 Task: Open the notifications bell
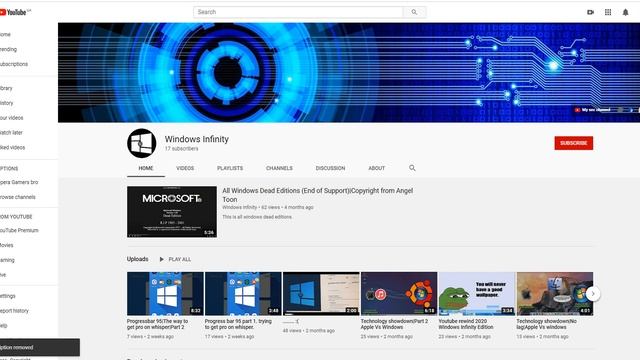click(x=625, y=12)
